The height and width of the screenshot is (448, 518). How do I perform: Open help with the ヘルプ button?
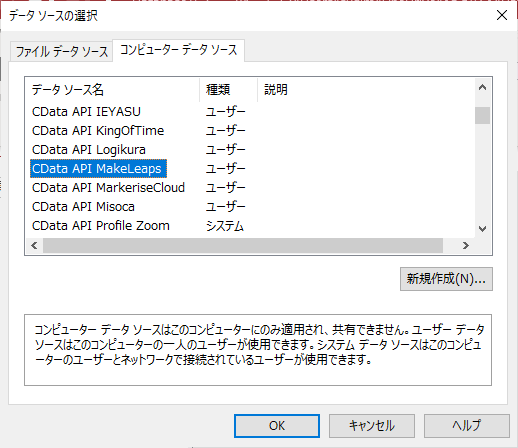tap(467, 426)
